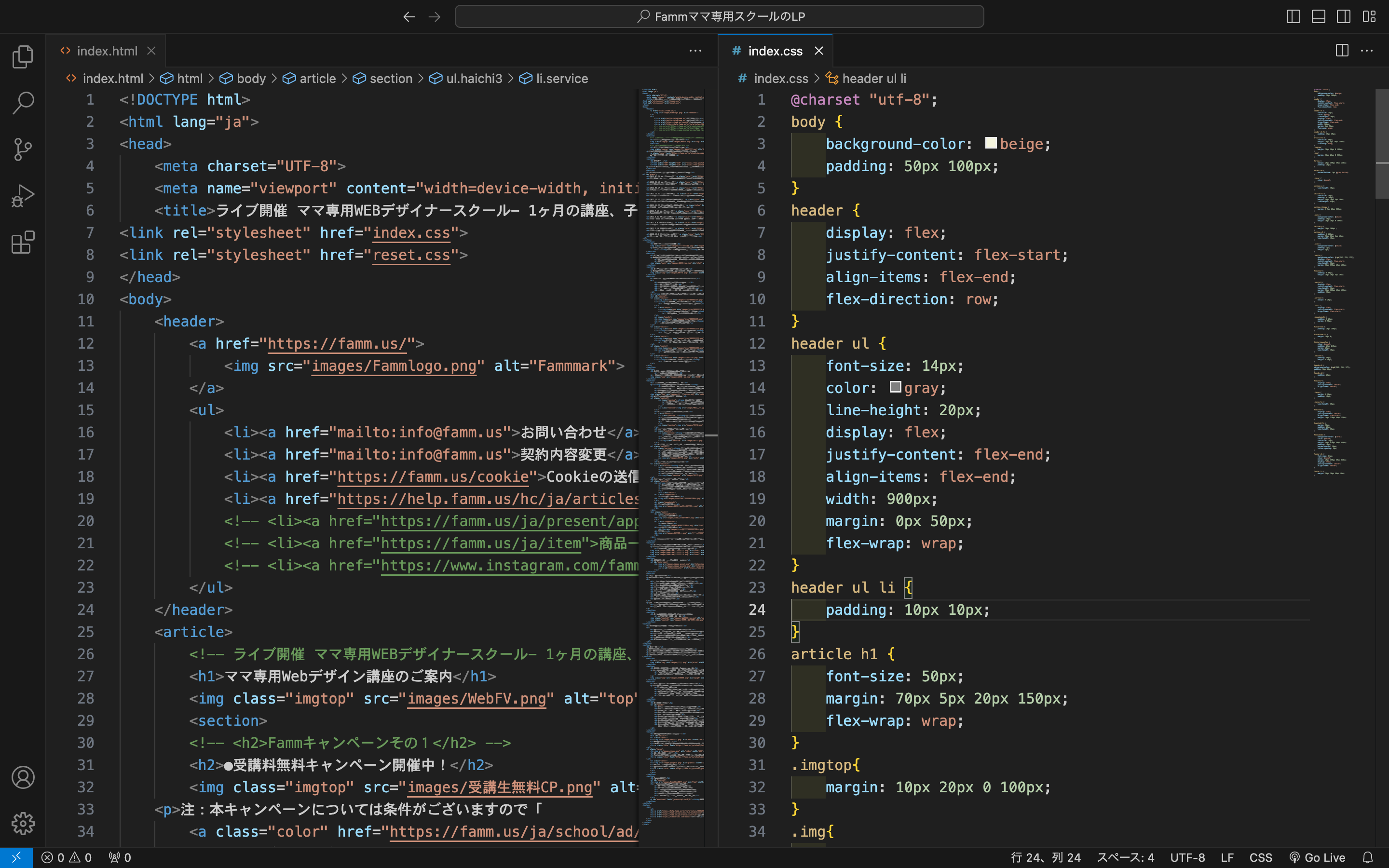Click line number 12 in index.css
1389x868 pixels.
757,344
